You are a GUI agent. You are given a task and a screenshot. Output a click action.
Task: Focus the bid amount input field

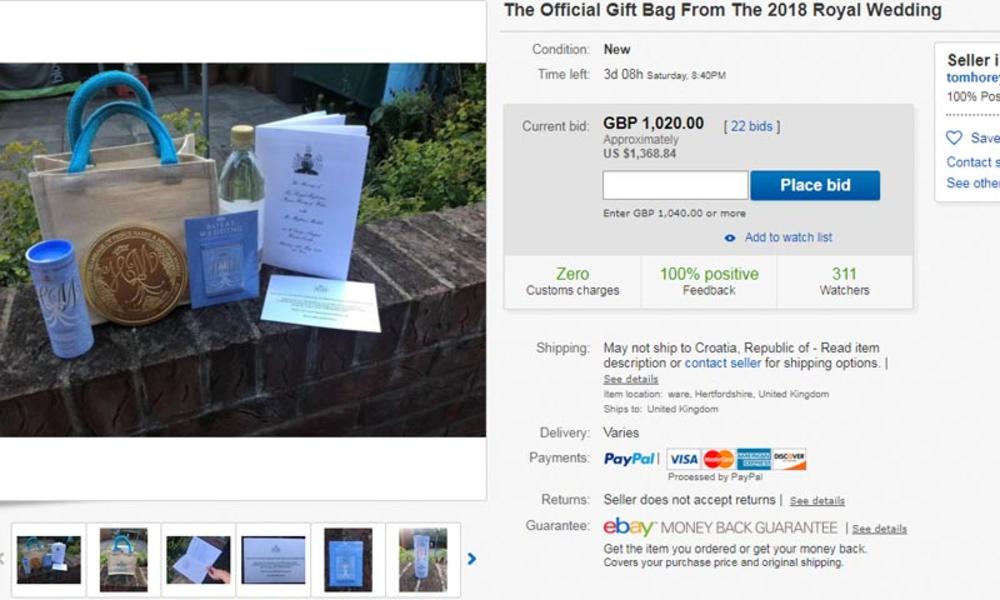[675, 186]
